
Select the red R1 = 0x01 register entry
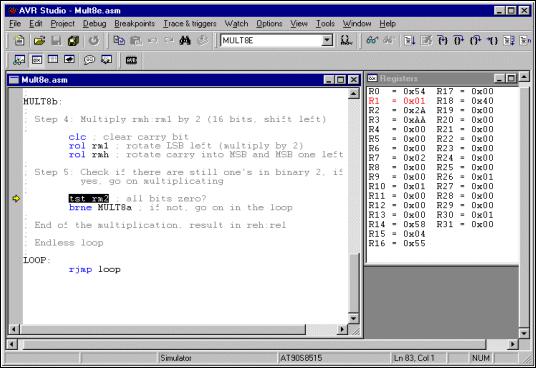(x=397, y=101)
